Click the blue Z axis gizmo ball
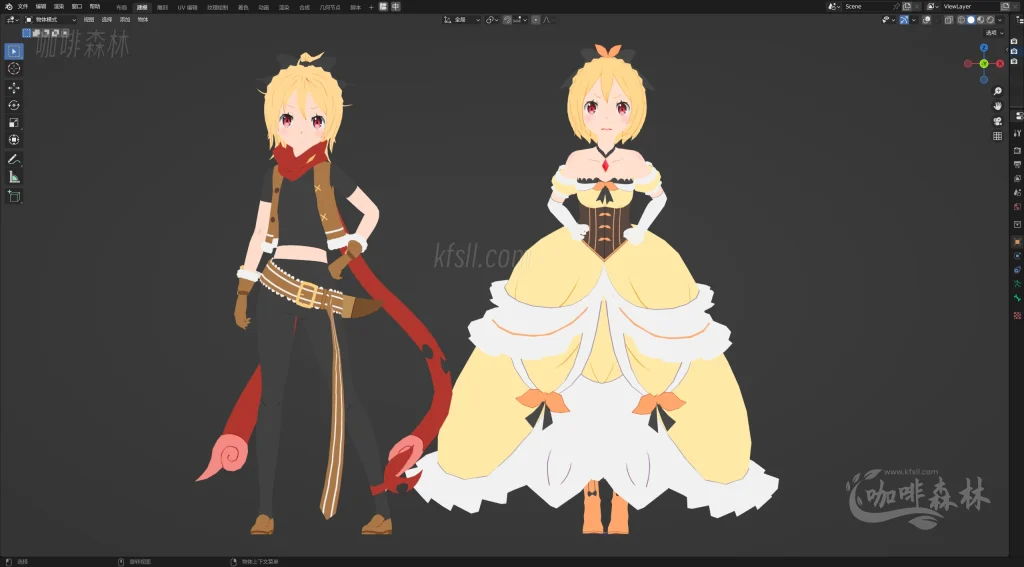The height and width of the screenshot is (567, 1024). tap(984, 48)
